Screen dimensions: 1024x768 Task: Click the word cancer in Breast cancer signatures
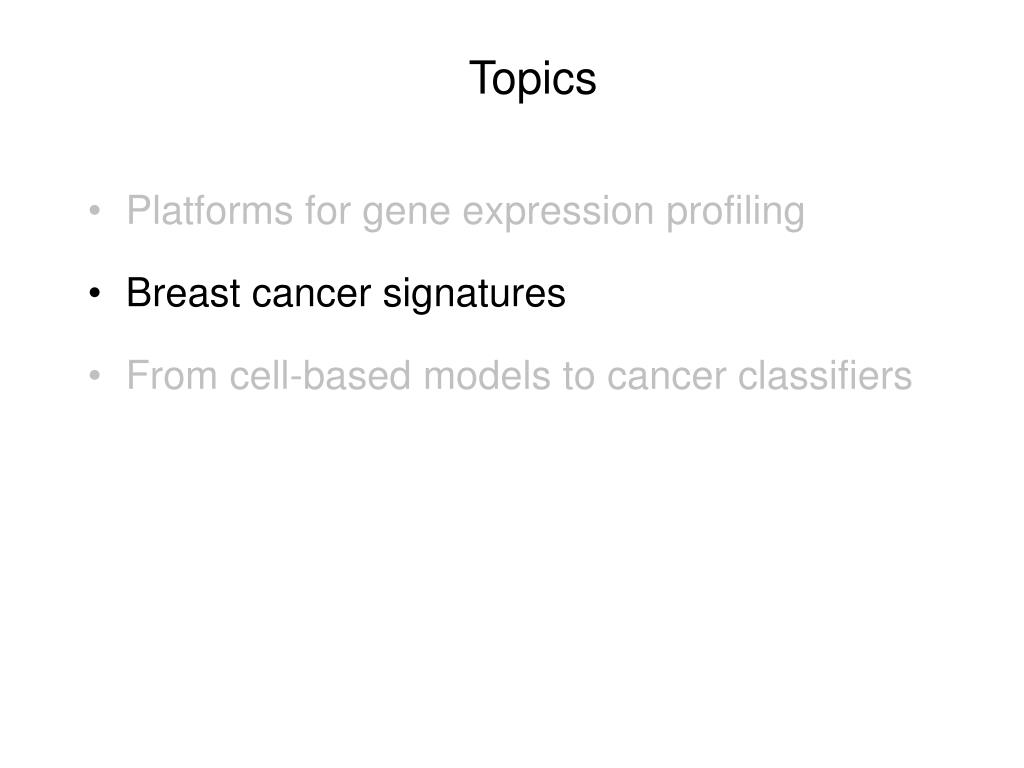pyautogui.click(x=312, y=296)
